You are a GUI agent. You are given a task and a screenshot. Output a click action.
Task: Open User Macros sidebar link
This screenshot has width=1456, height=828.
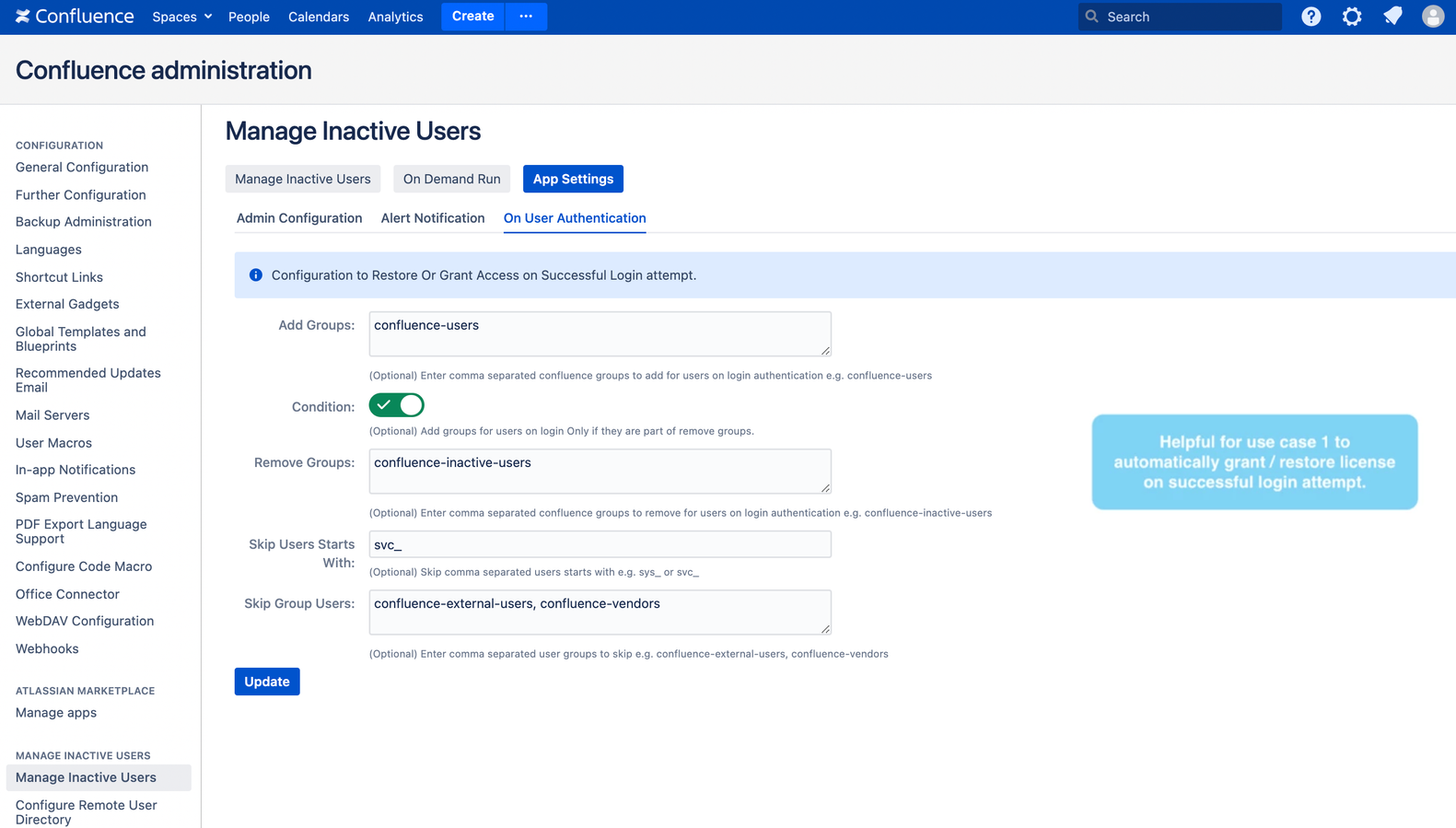point(53,443)
